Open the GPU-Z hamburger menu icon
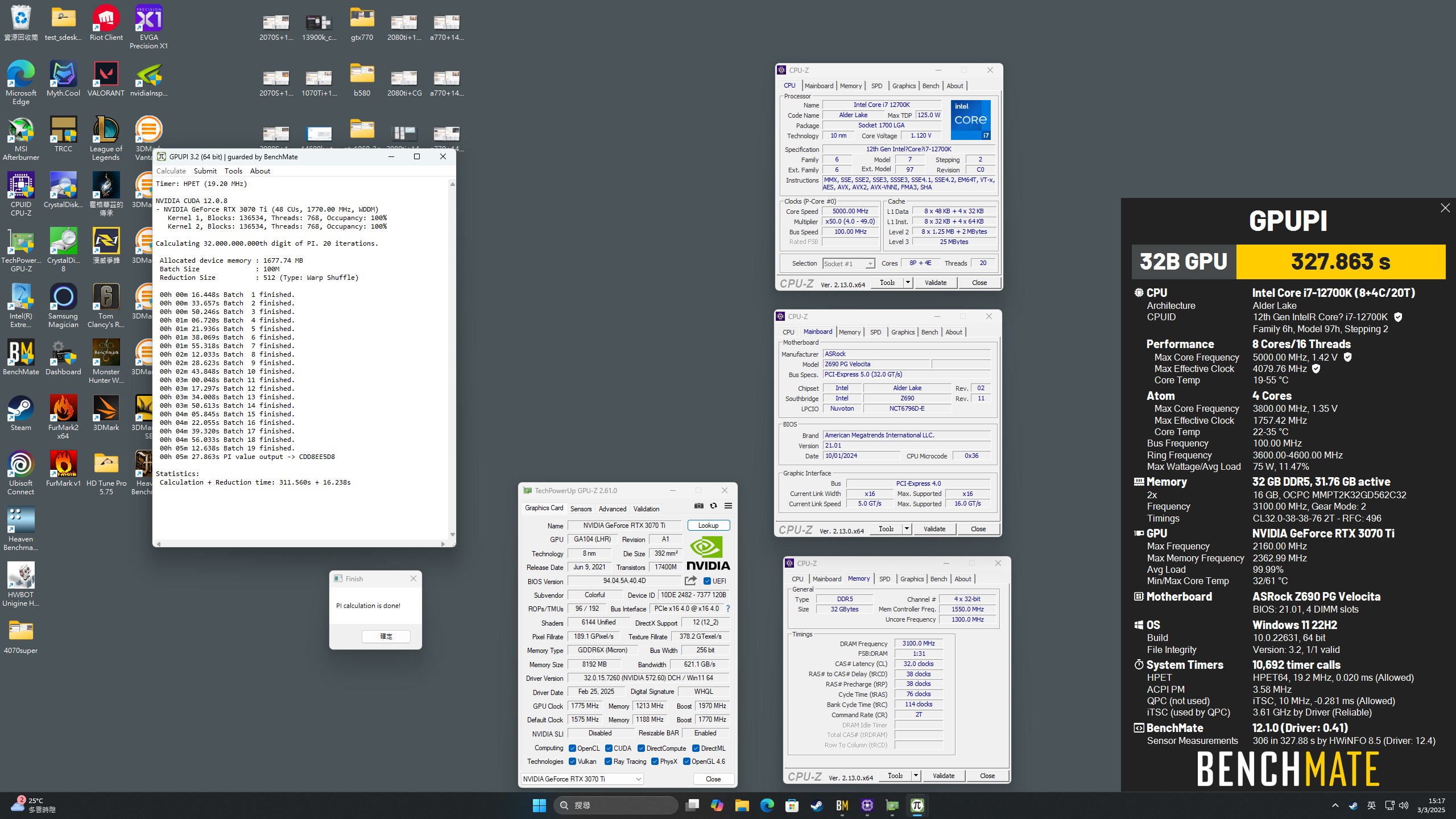The image size is (1456, 819). (x=728, y=506)
